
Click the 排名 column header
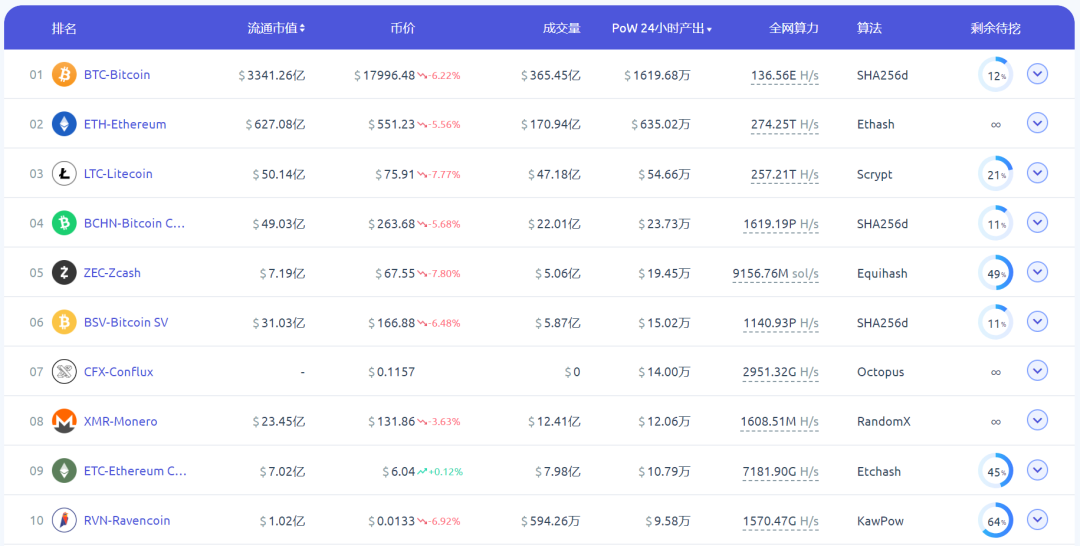coord(64,28)
